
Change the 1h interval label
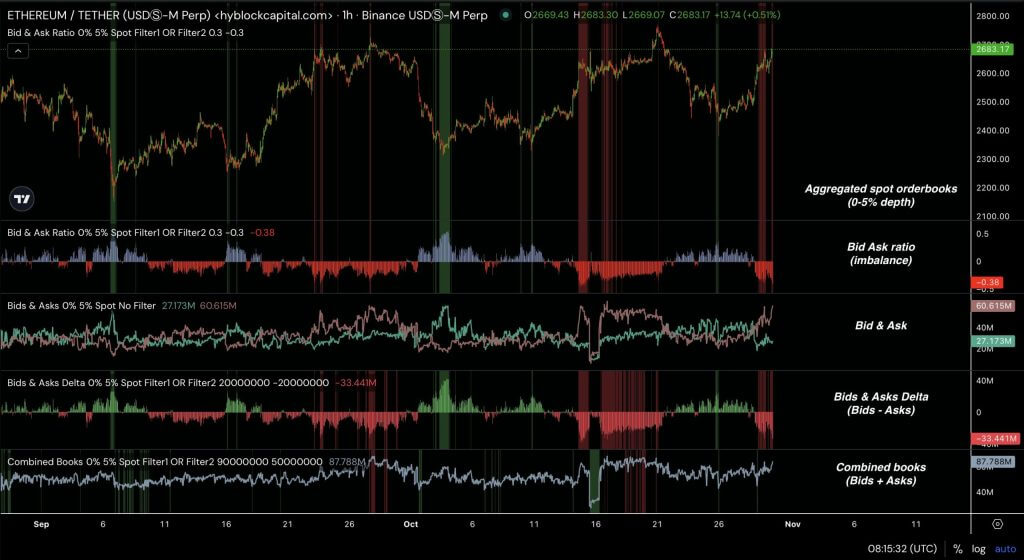click(x=347, y=15)
